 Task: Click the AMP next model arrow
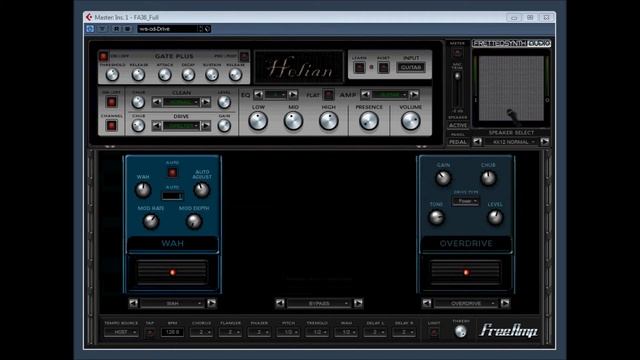point(414,95)
